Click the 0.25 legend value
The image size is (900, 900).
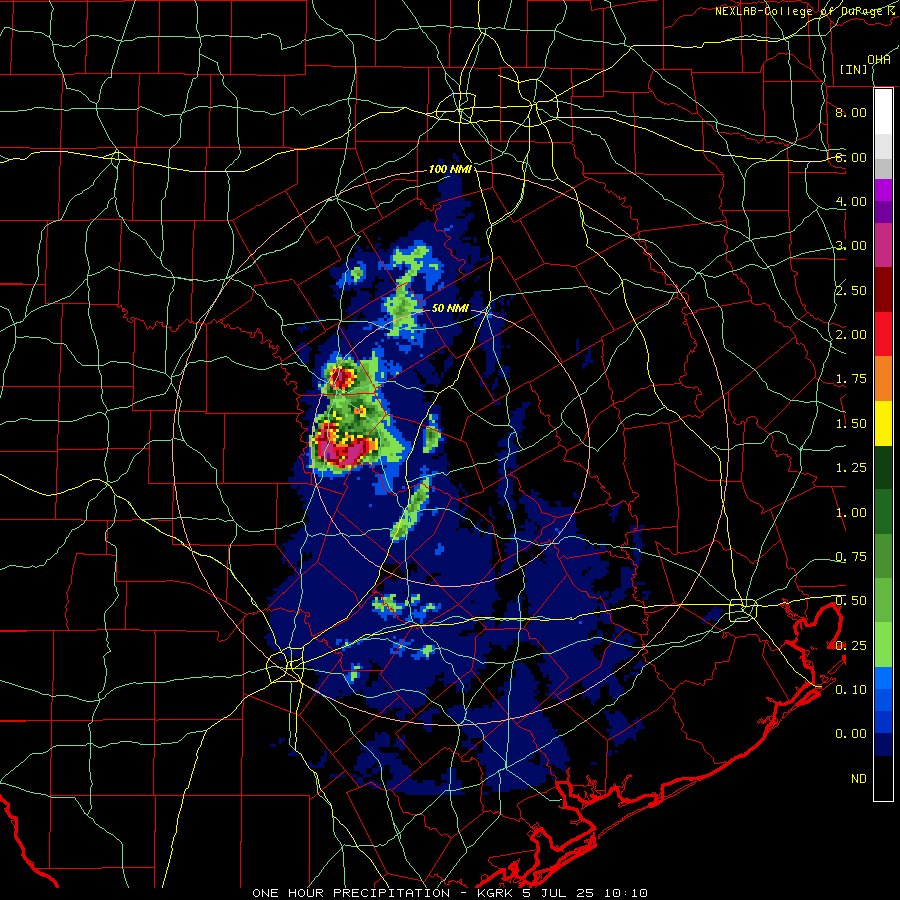click(851, 646)
